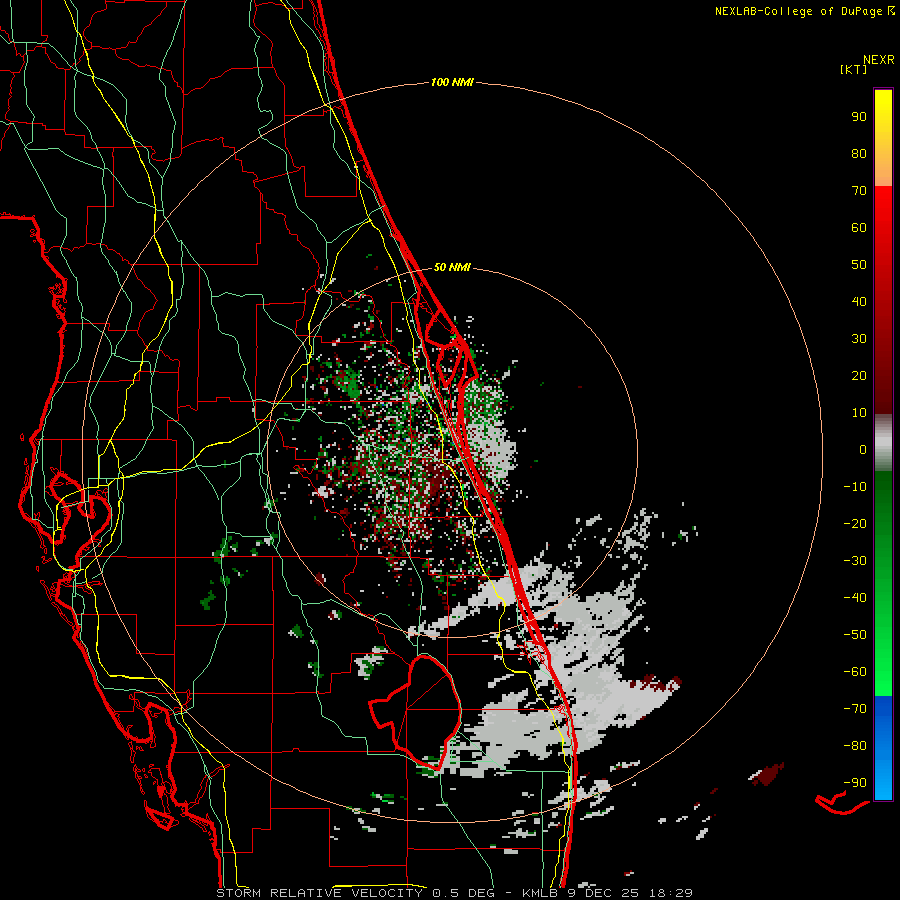Pick the green inbound color bar segment

point(883,583)
